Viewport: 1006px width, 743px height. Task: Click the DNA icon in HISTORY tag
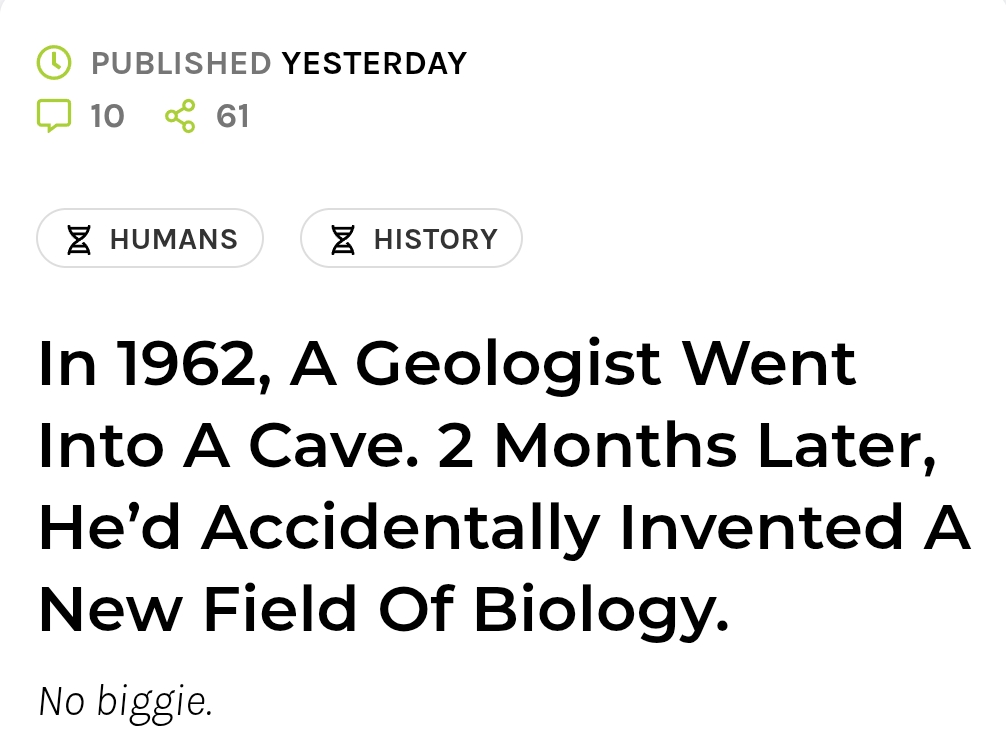click(343, 240)
